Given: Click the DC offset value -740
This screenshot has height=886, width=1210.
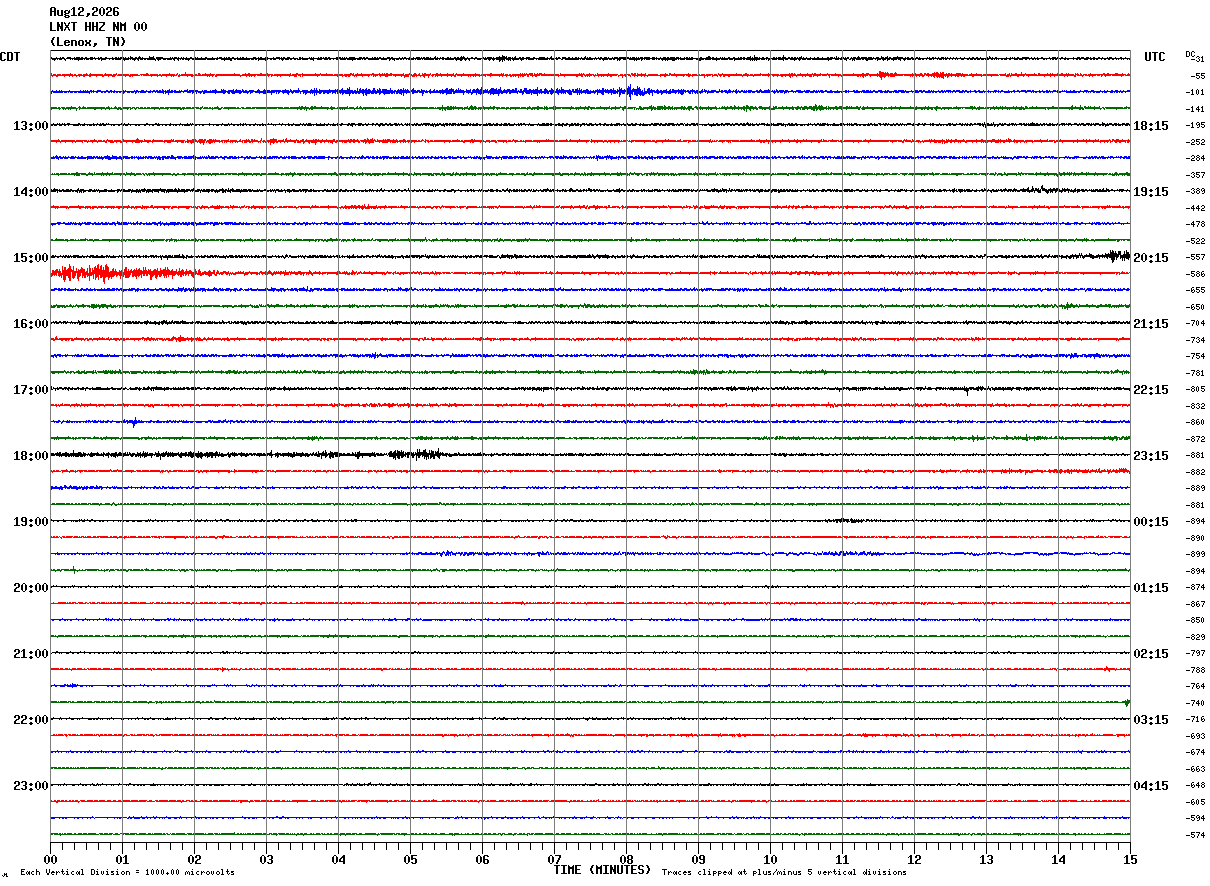Looking at the screenshot, I should pos(1195,703).
